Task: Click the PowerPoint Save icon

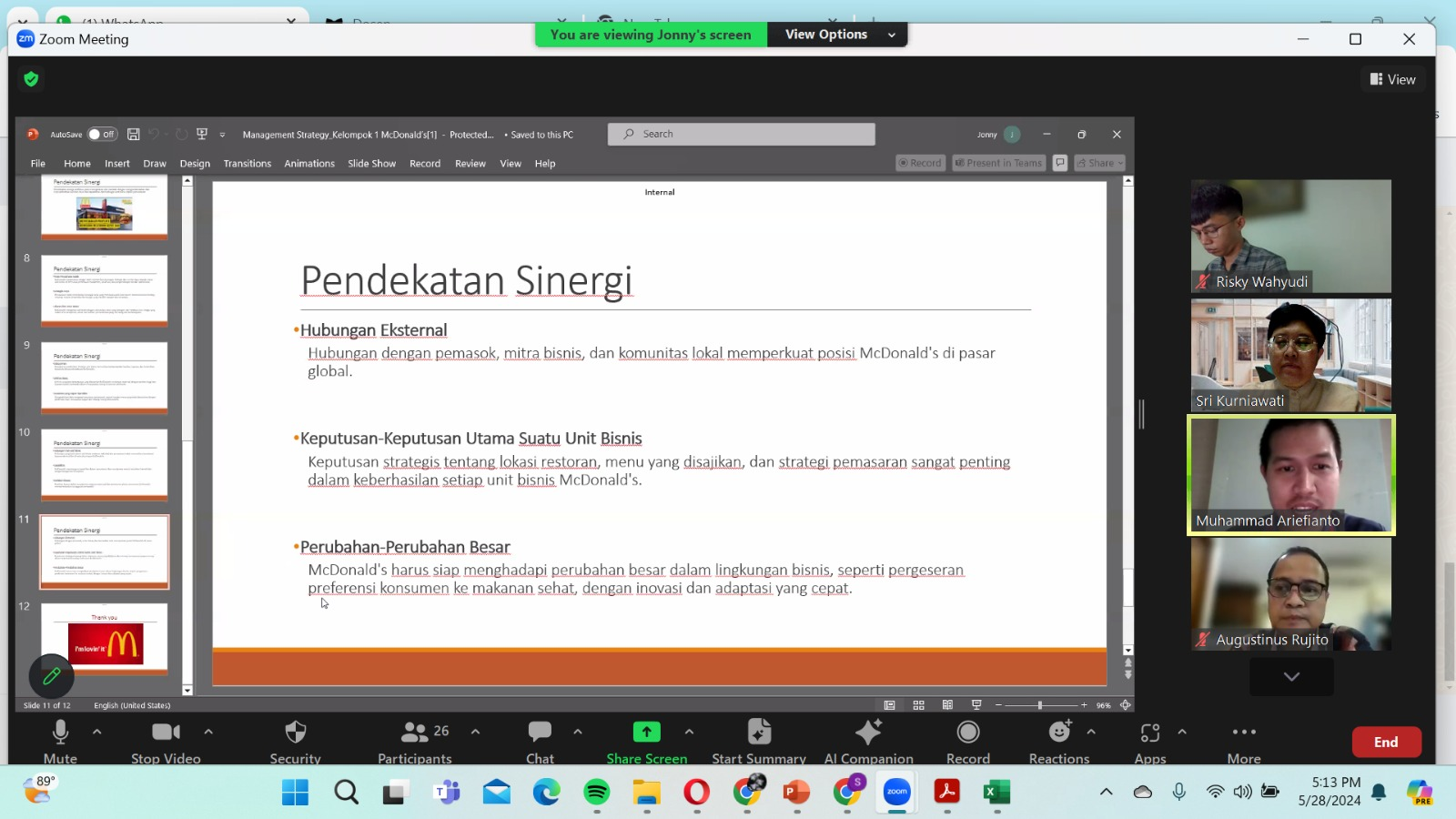Action: tap(133, 134)
